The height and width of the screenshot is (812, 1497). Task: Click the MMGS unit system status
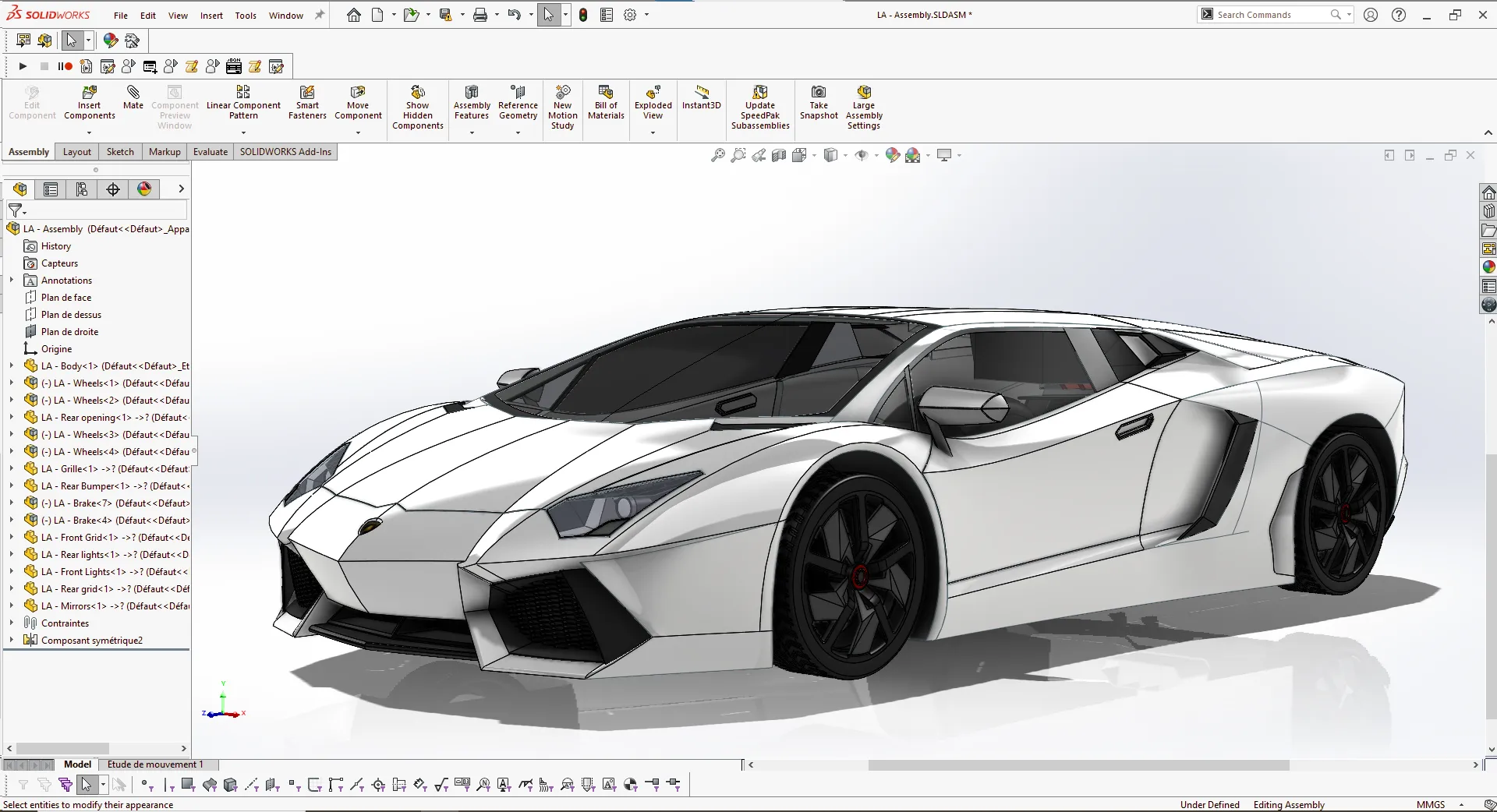pos(1431,804)
